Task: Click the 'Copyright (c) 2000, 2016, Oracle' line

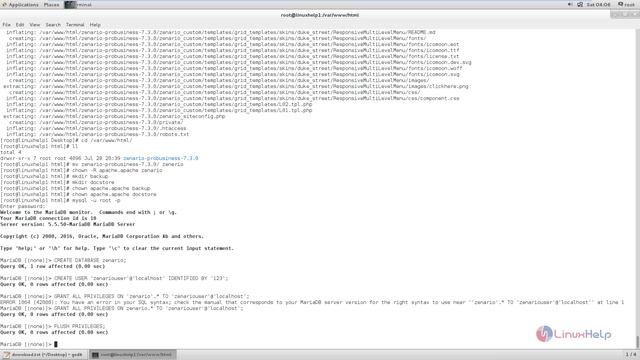Action: [x=102, y=236]
